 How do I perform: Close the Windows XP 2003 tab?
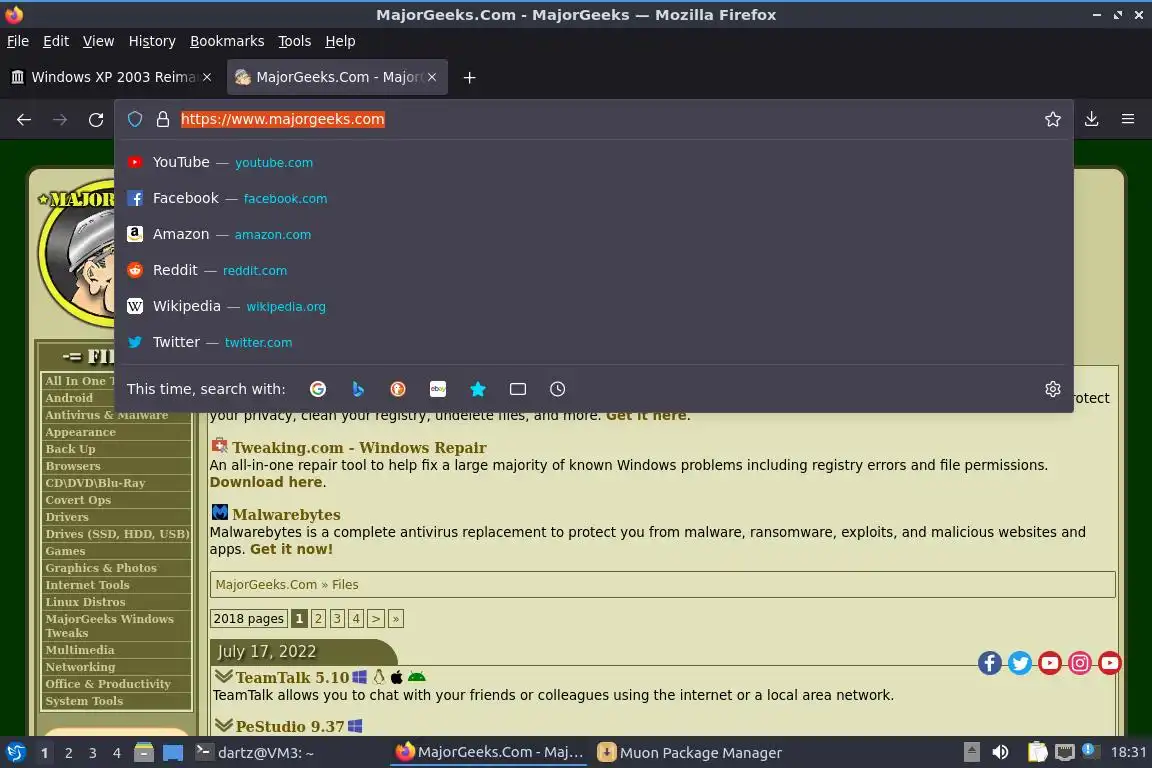point(207,77)
